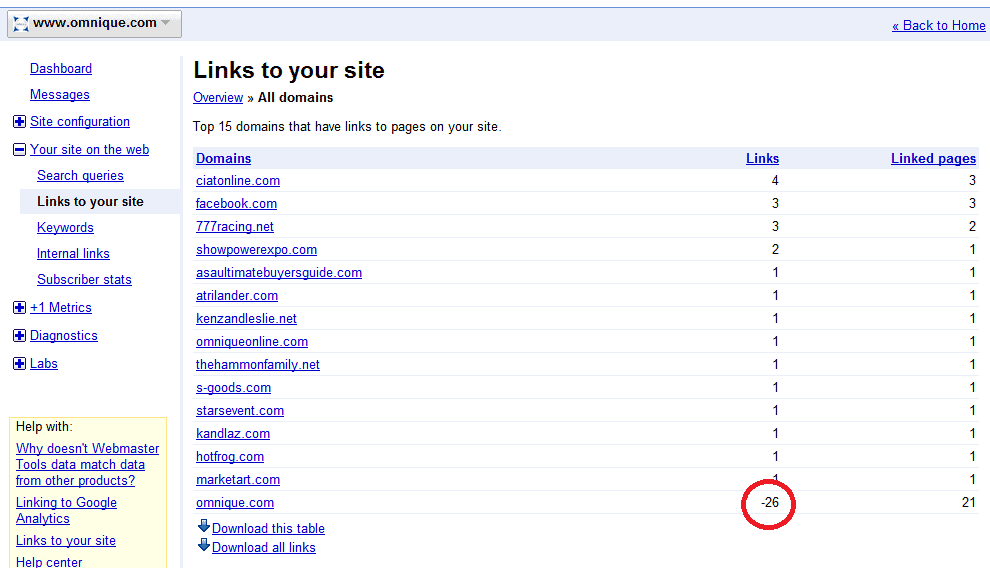Screen dimensions: 990x568
Task: Open the Dashboard page
Action: 61,69
